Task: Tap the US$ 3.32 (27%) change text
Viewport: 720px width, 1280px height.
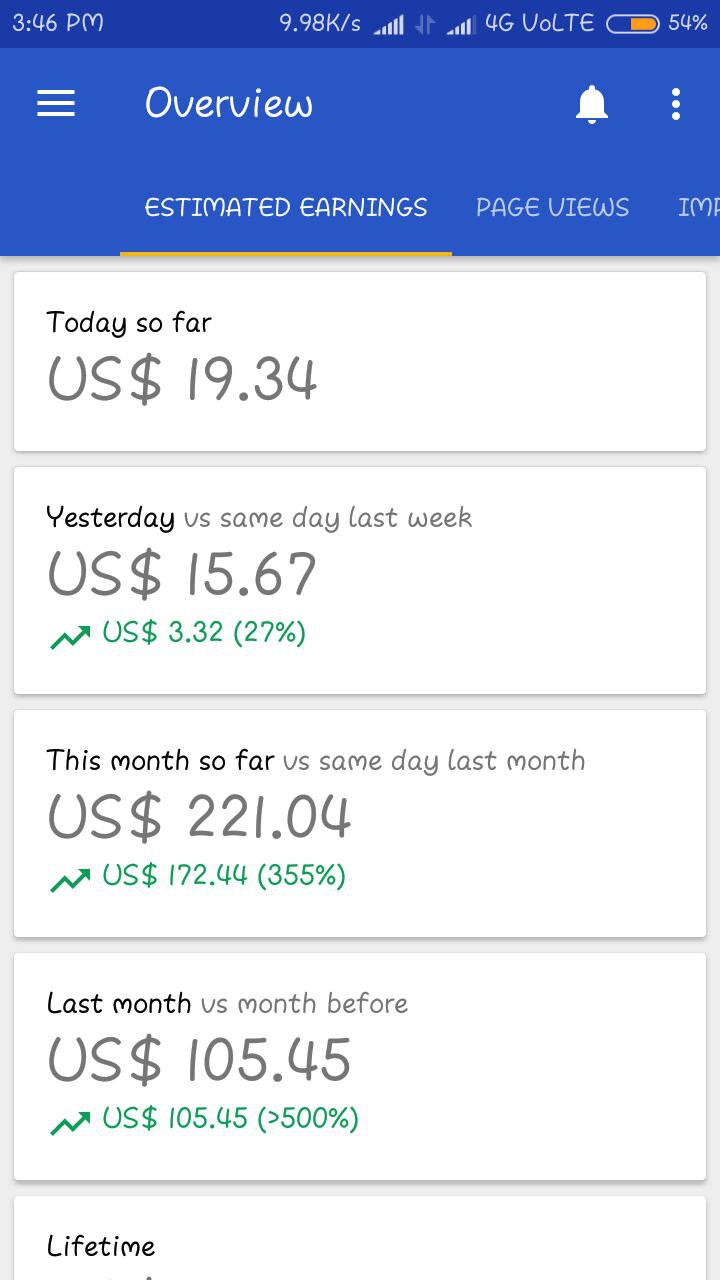Action: (204, 633)
